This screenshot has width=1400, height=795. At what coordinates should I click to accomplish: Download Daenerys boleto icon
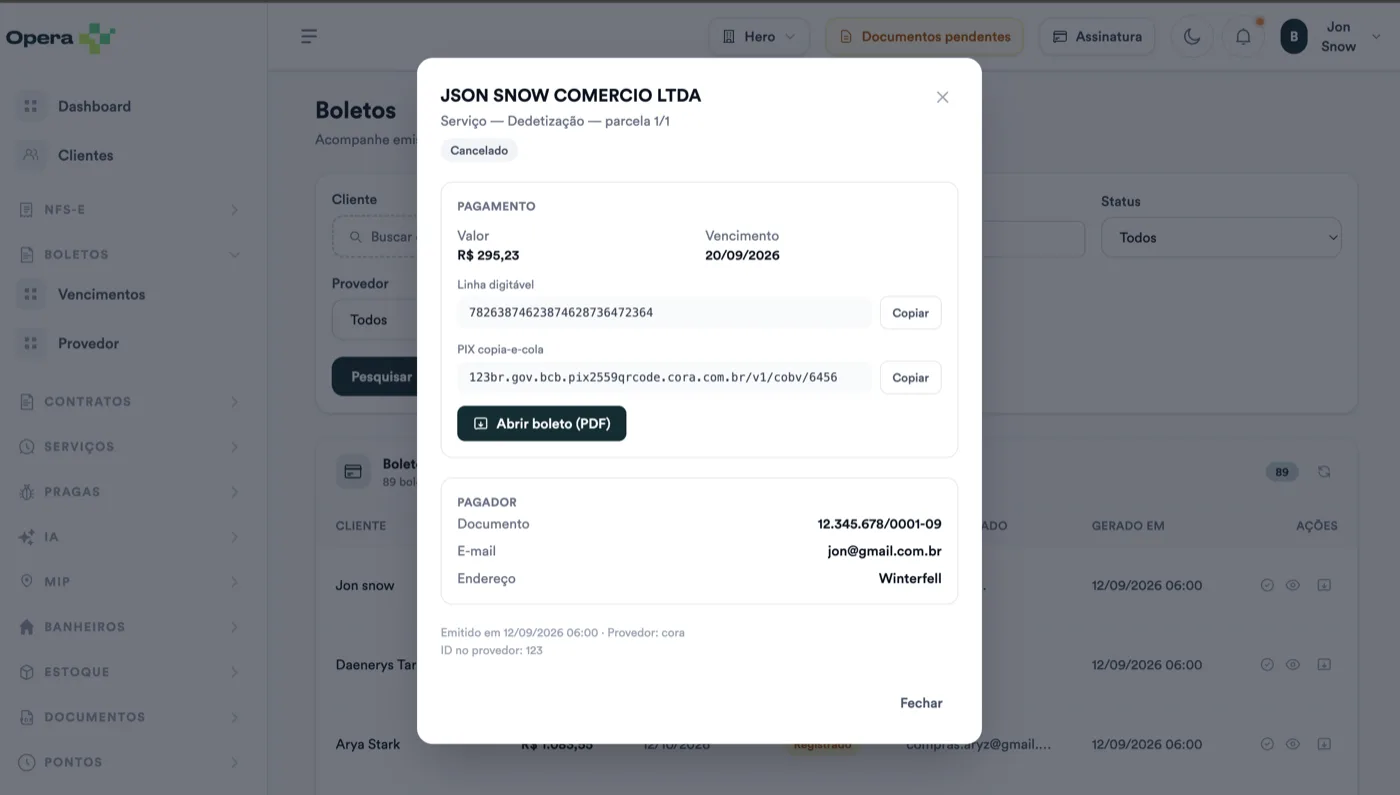[x=1324, y=664]
